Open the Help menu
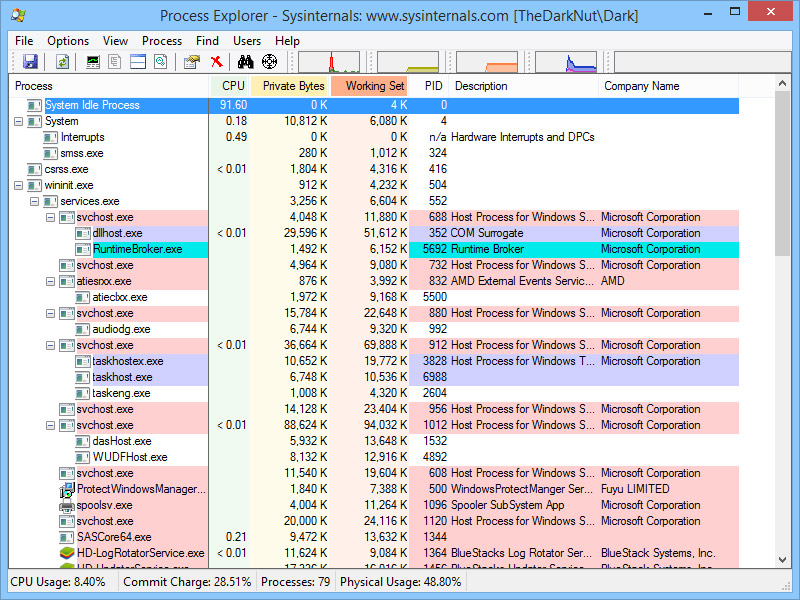 [287, 41]
